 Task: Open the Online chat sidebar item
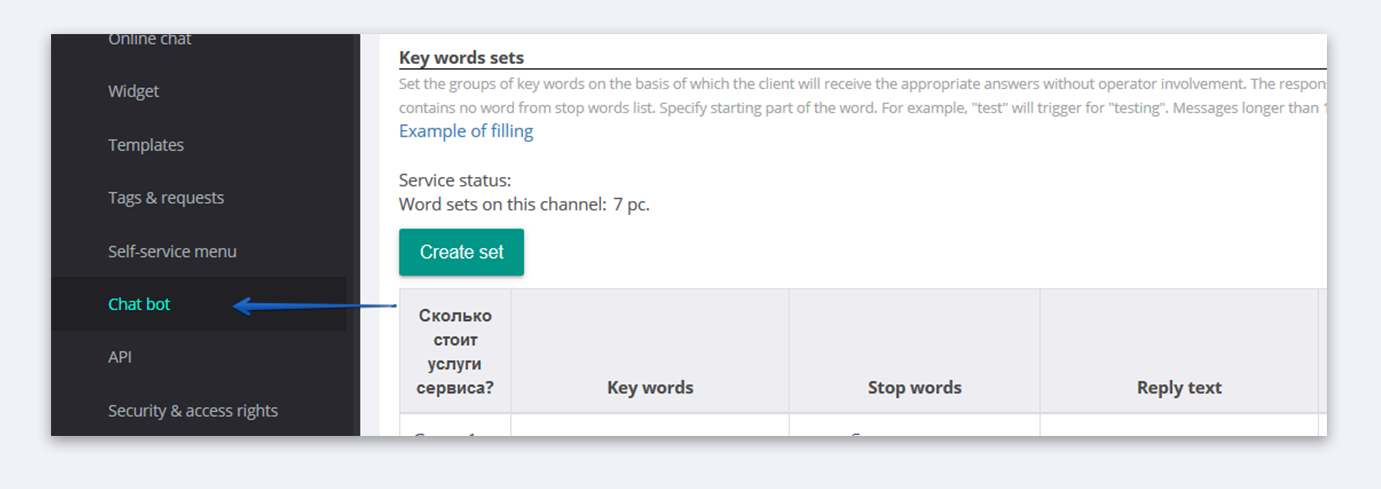point(150,39)
